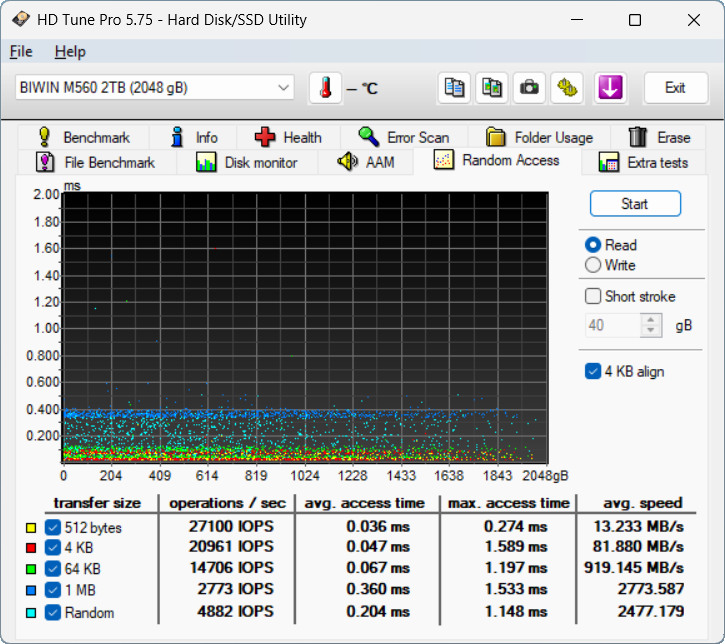The height and width of the screenshot is (644, 725).
Task: Click the Exit button
Action: pyautogui.click(x=675, y=87)
